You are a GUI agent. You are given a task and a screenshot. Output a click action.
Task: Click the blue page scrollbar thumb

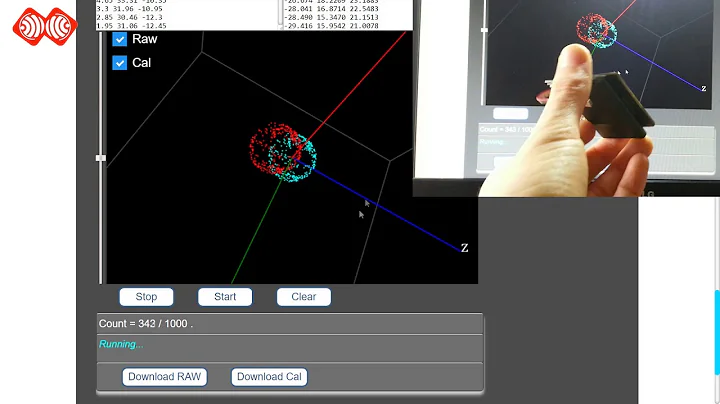tap(717, 333)
